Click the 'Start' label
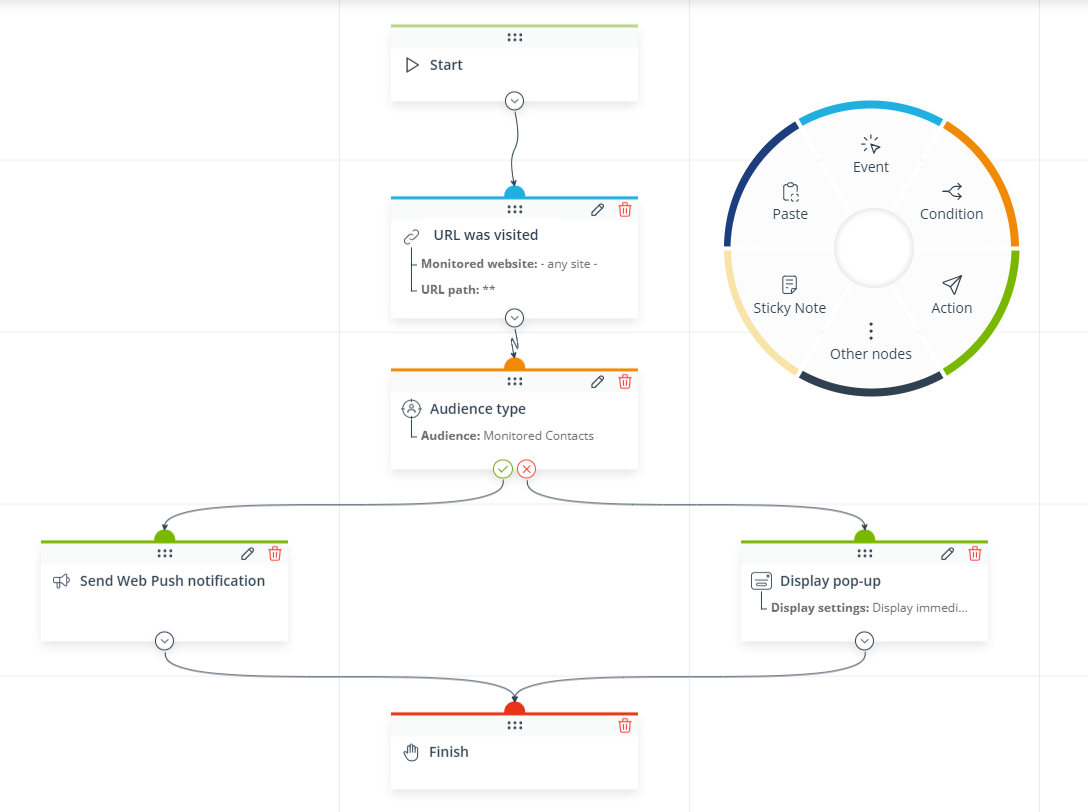This screenshot has width=1088, height=812. [x=445, y=65]
